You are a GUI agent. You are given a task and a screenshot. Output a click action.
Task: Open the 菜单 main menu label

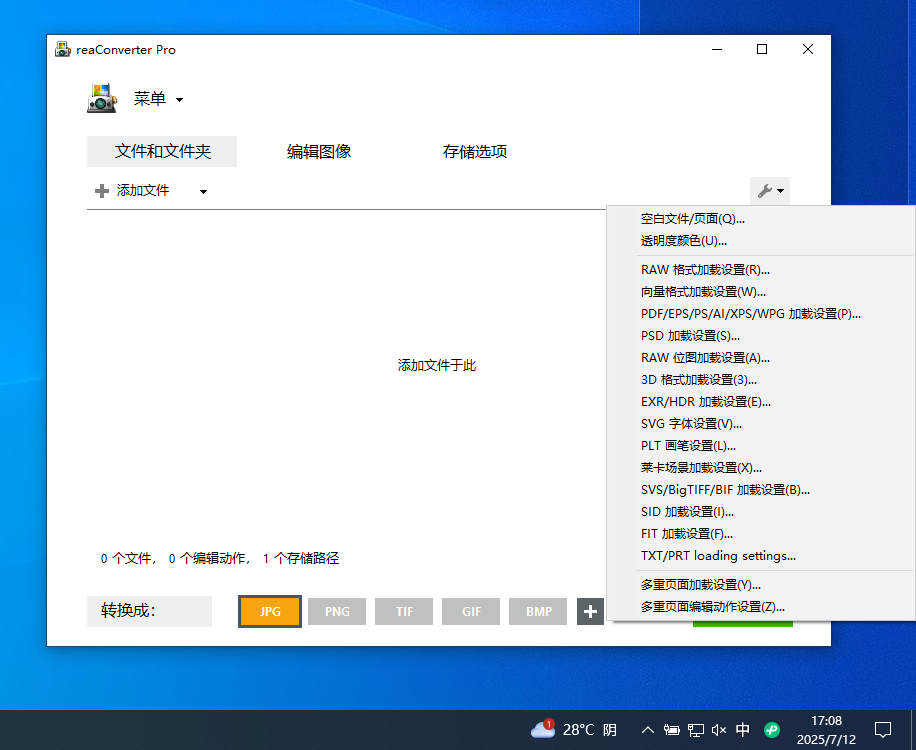[150, 99]
